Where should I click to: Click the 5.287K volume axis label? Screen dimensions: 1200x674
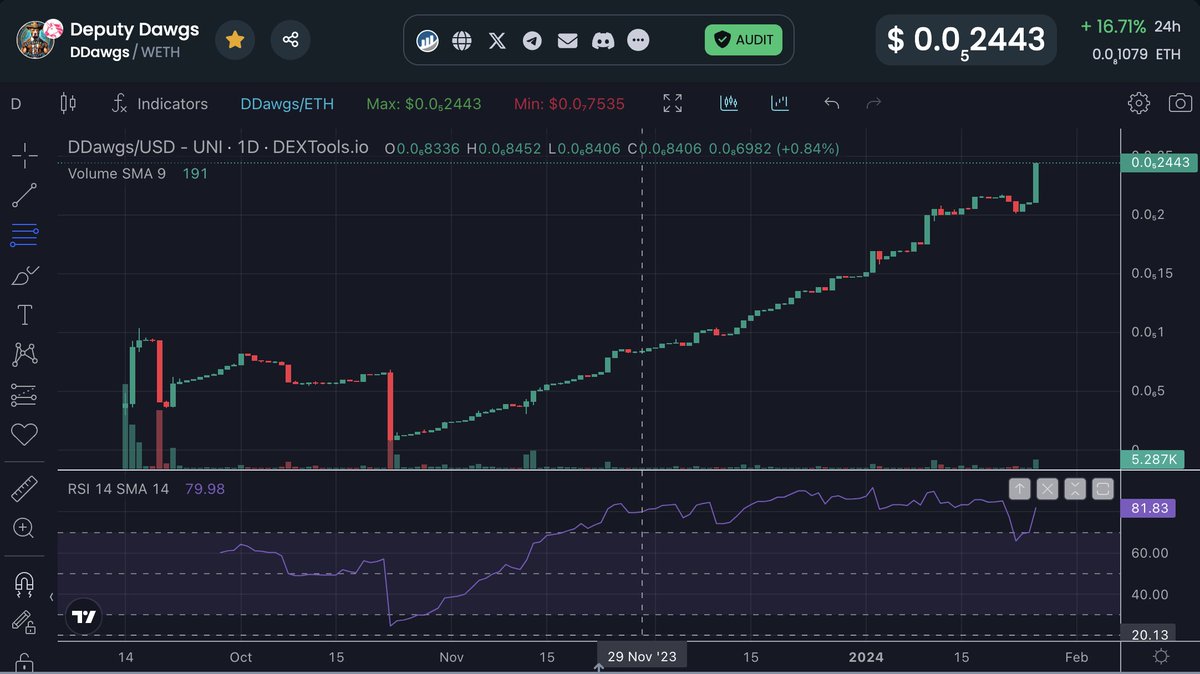tap(1155, 460)
